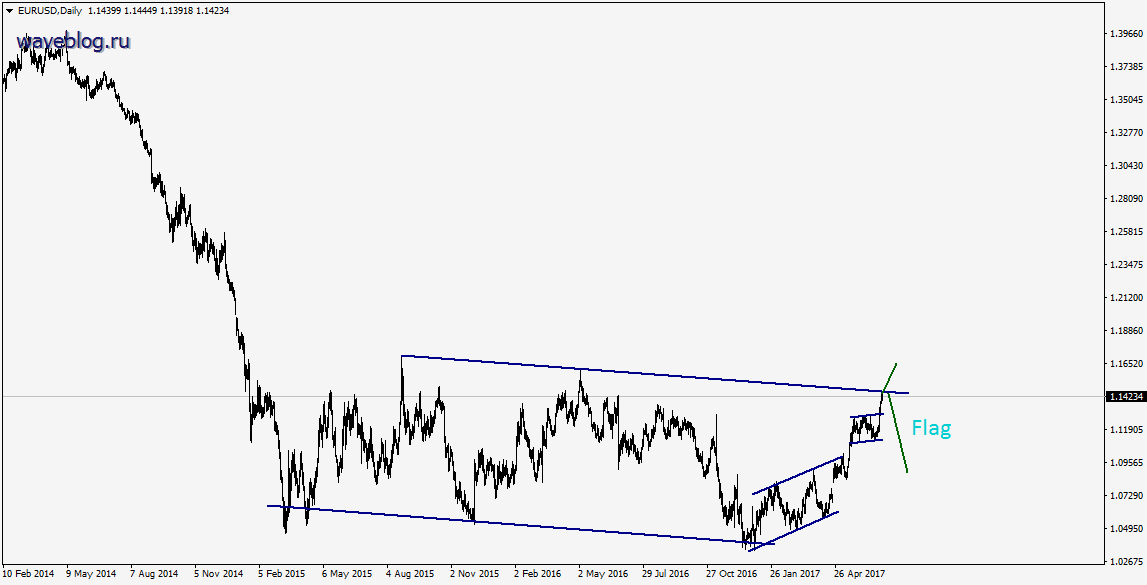Screen dimensions: 1147x585
Task: Click price level 1.16520 on the scale
Action: pyautogui.click(x=1125, y=363)
